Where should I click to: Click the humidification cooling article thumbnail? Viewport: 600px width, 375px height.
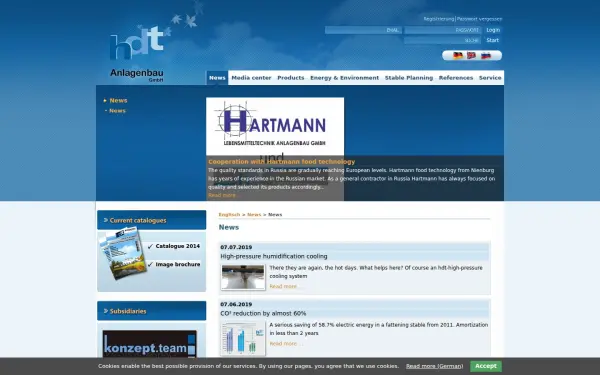[x=243, y=277]
